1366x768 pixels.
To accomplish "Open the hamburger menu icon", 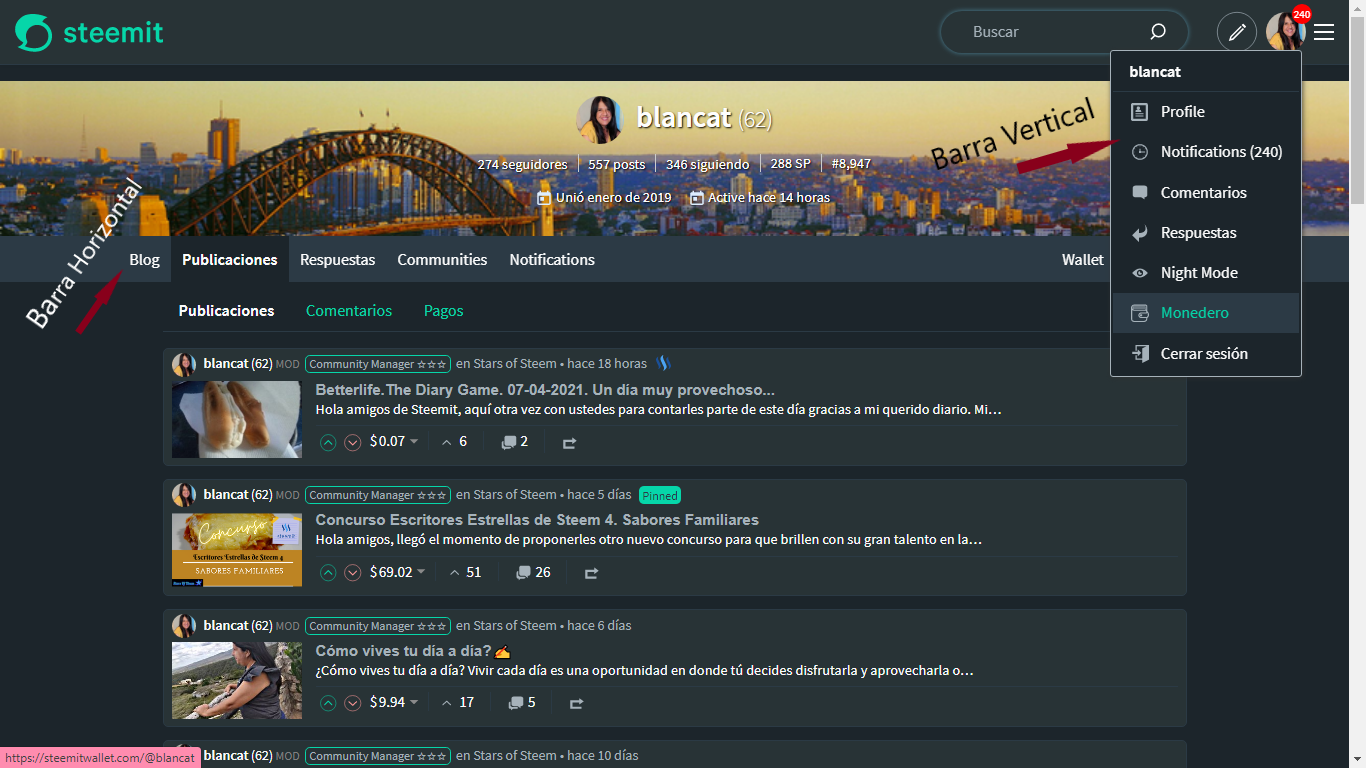I will [1324, 32].
